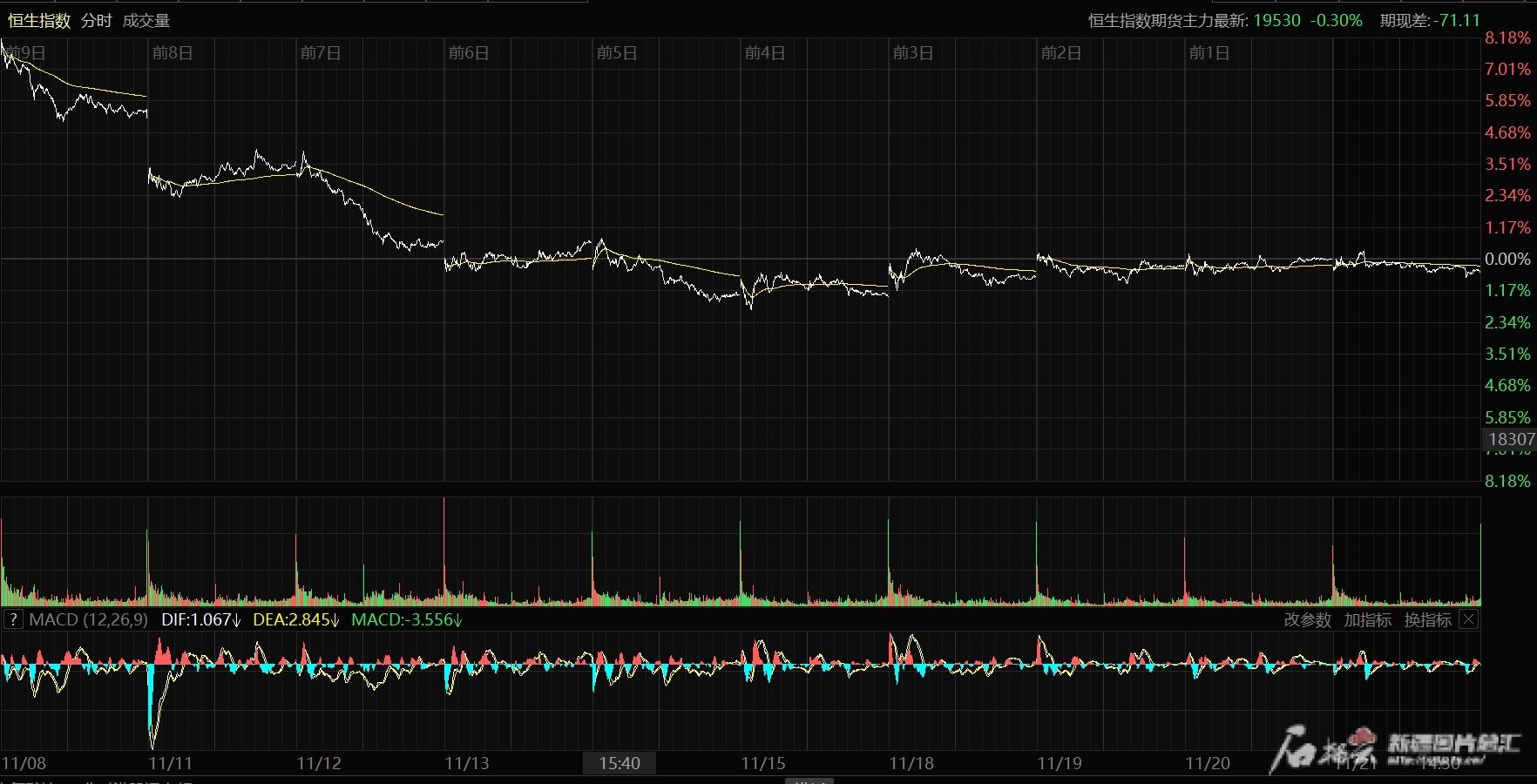Click the highlighted 15:40 time cursor label
The height and width of the screenshot is (784, 1537).
point(620,763)
